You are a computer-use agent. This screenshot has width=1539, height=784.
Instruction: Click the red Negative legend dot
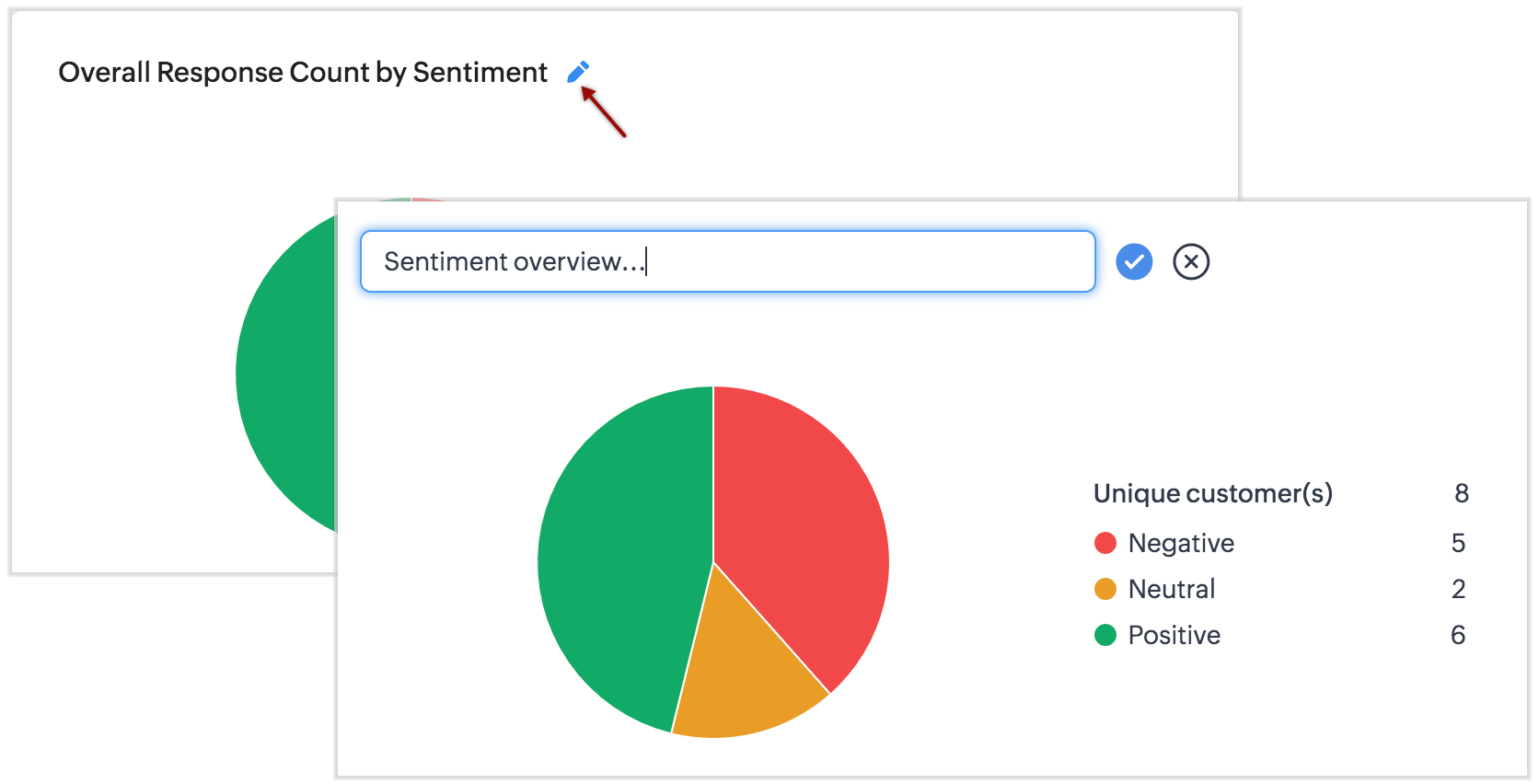1105,543
